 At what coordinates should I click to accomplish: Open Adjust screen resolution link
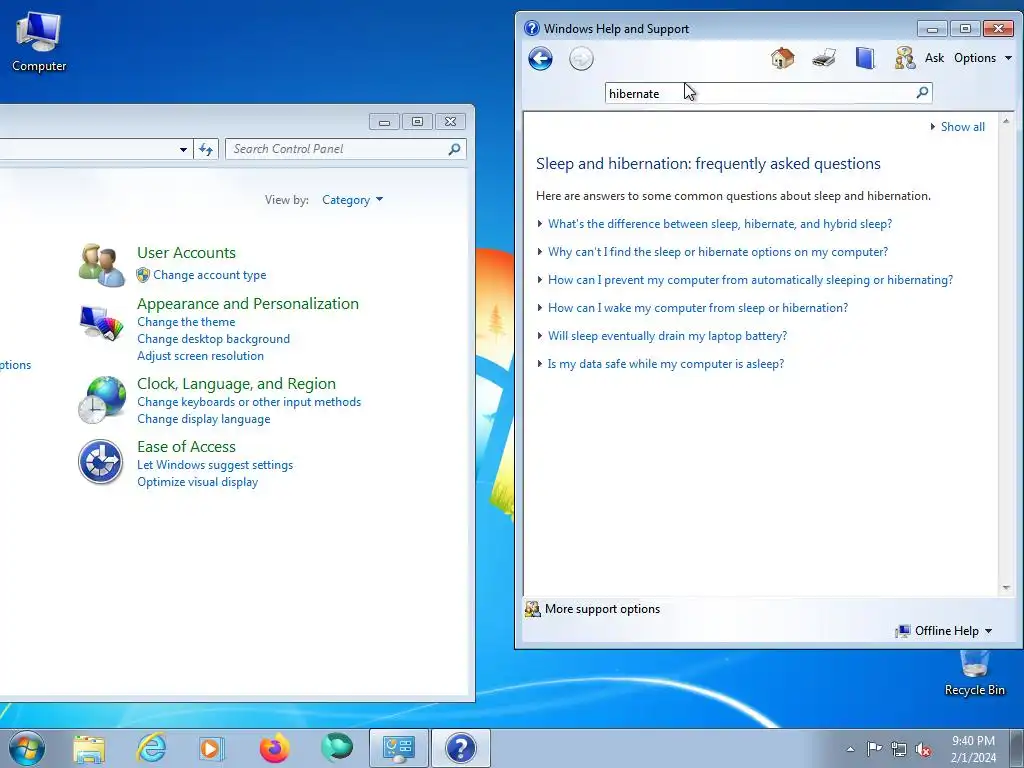[x=200, y=356]
